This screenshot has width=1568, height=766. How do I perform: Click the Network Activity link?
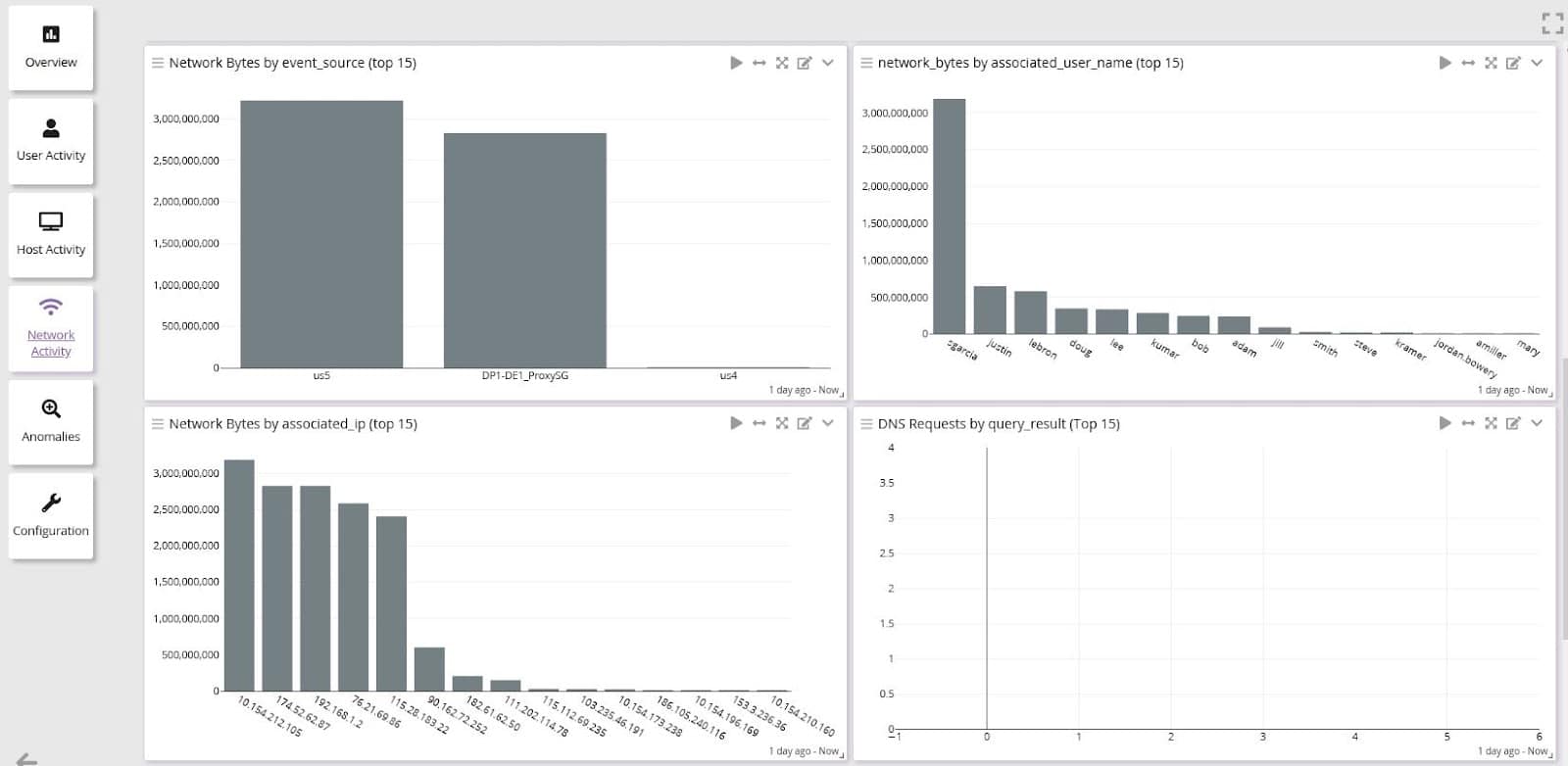pos(51,342)
